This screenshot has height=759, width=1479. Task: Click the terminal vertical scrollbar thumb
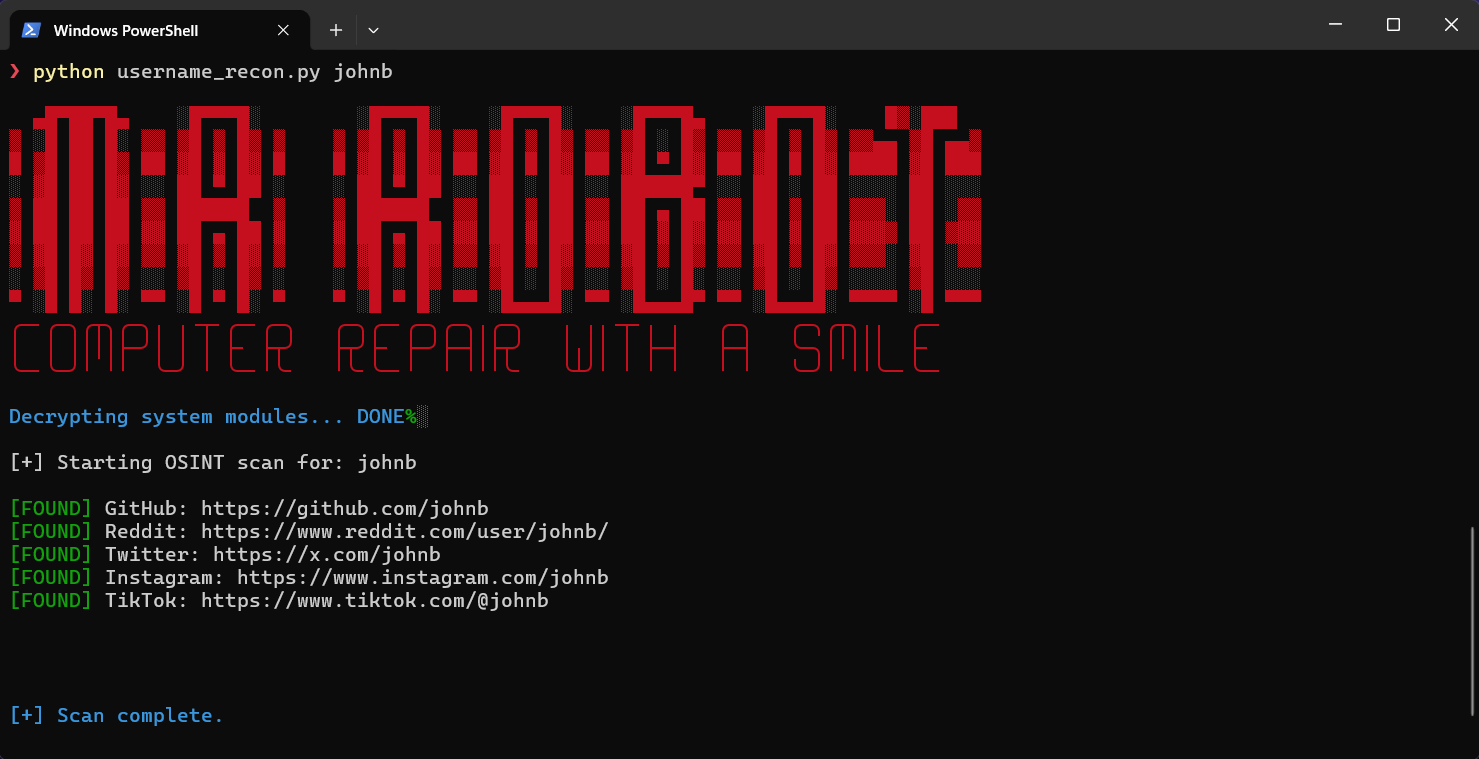pyautogui.click(x=1472, y=620)
